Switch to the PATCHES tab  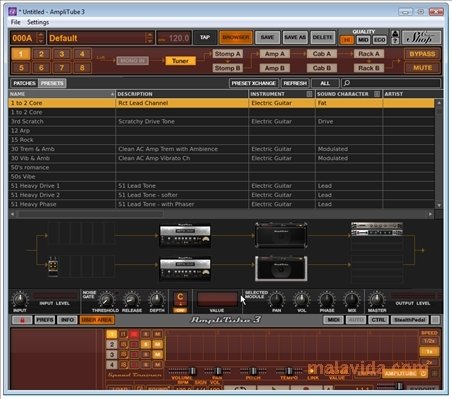pos(24,83)
